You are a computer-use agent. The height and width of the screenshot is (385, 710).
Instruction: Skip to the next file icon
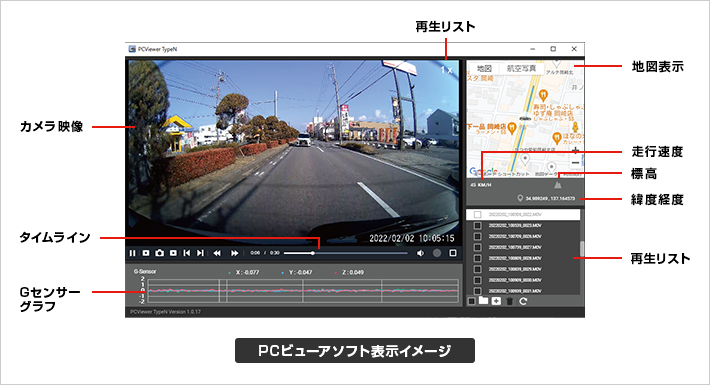coord(200,253)
